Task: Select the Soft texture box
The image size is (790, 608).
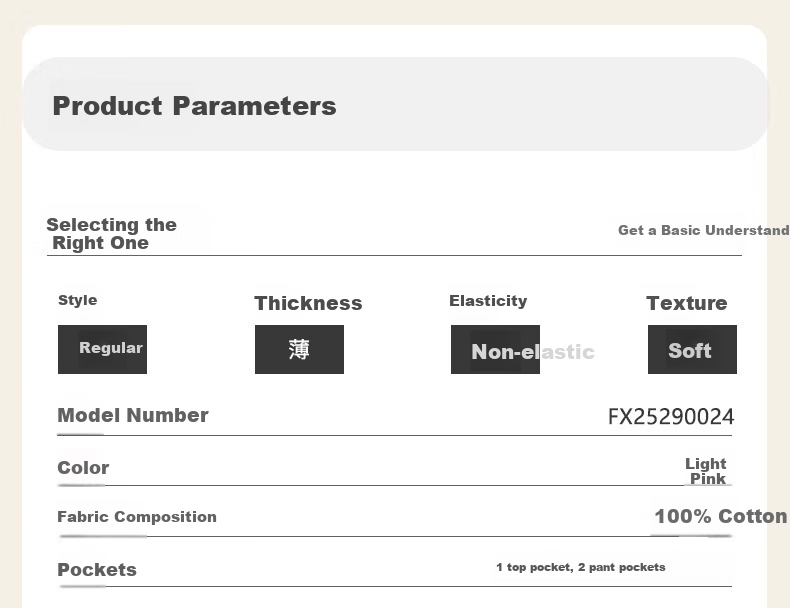Action: click(692, 349)
